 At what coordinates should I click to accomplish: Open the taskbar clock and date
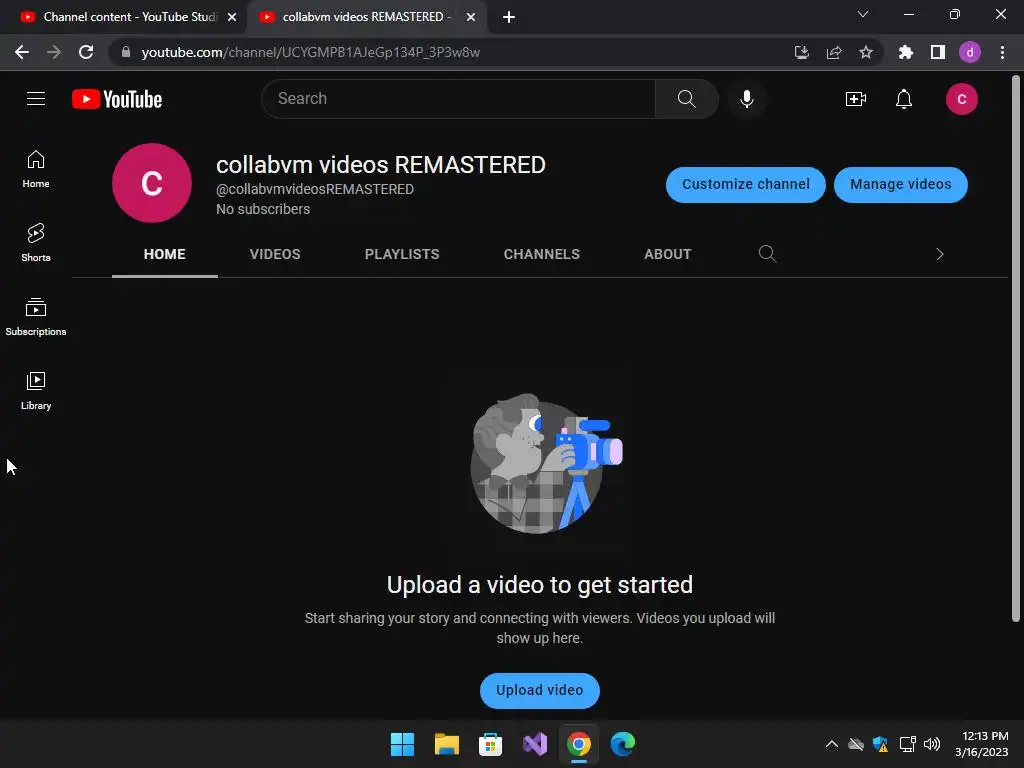982,744
